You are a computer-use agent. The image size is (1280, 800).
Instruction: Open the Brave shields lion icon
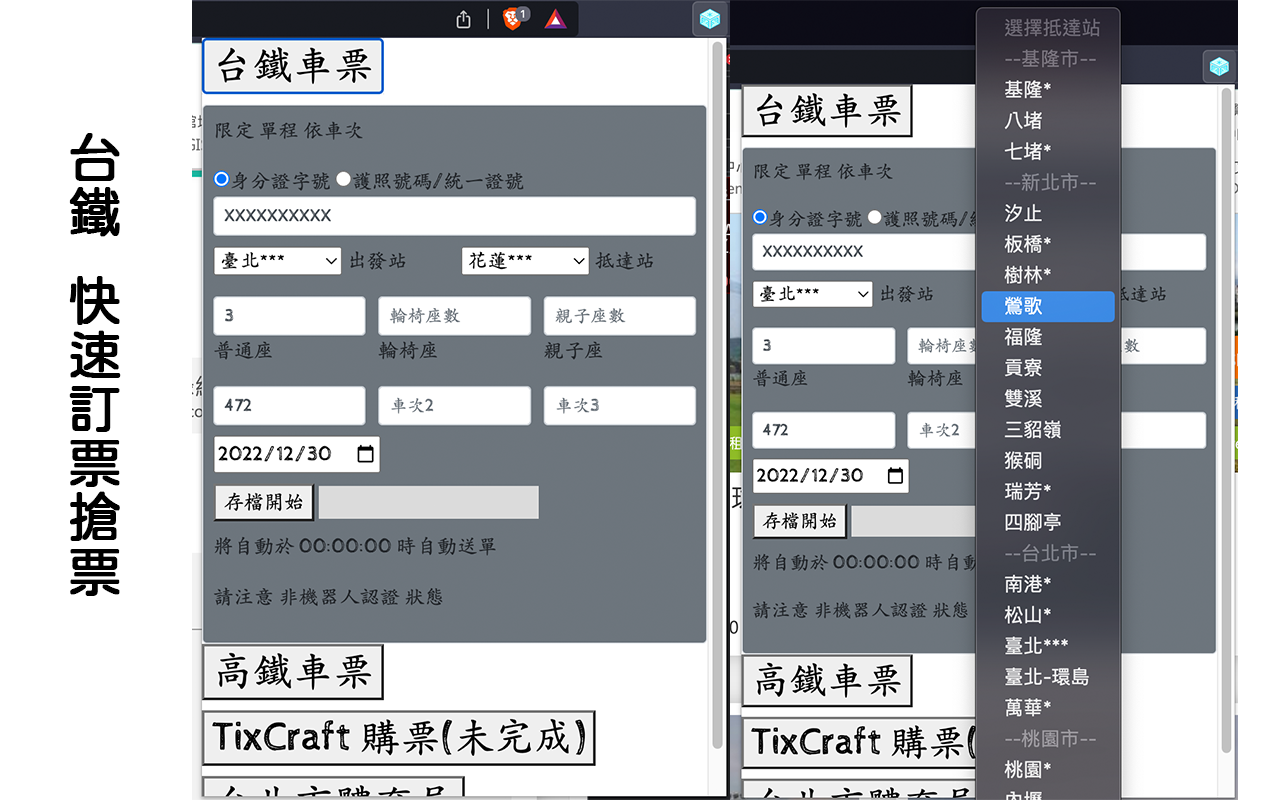[513, 18]
